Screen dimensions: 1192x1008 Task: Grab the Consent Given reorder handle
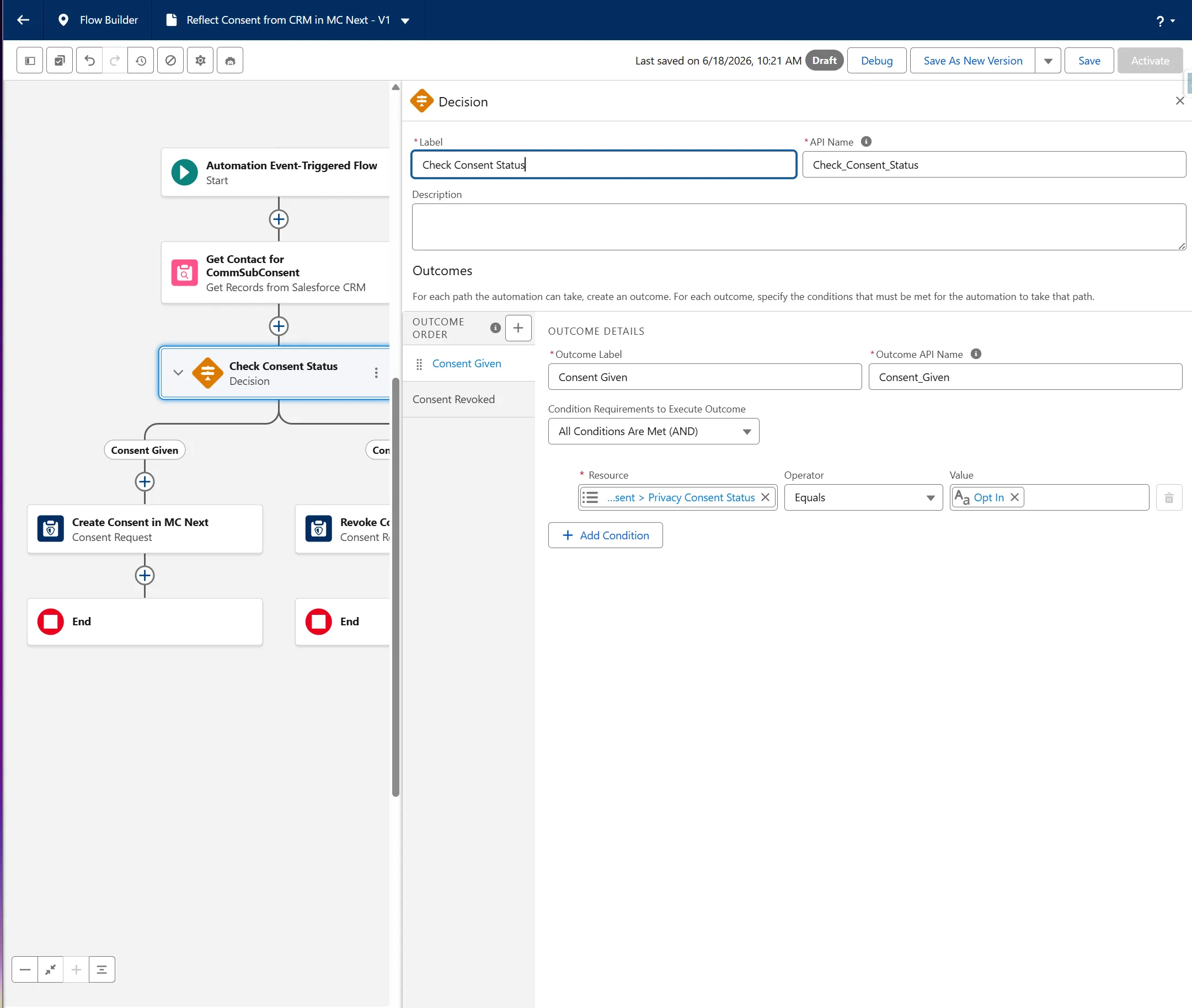419,364
